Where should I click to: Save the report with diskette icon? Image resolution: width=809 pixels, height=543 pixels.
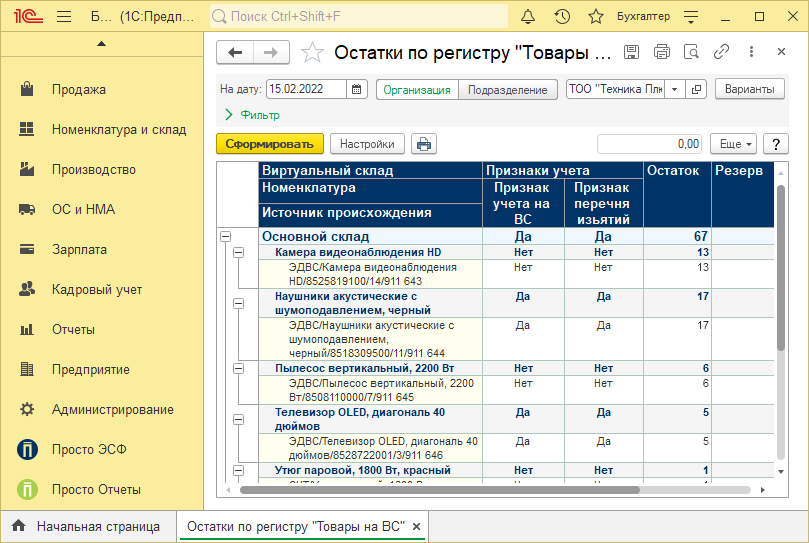click(631, 52)
